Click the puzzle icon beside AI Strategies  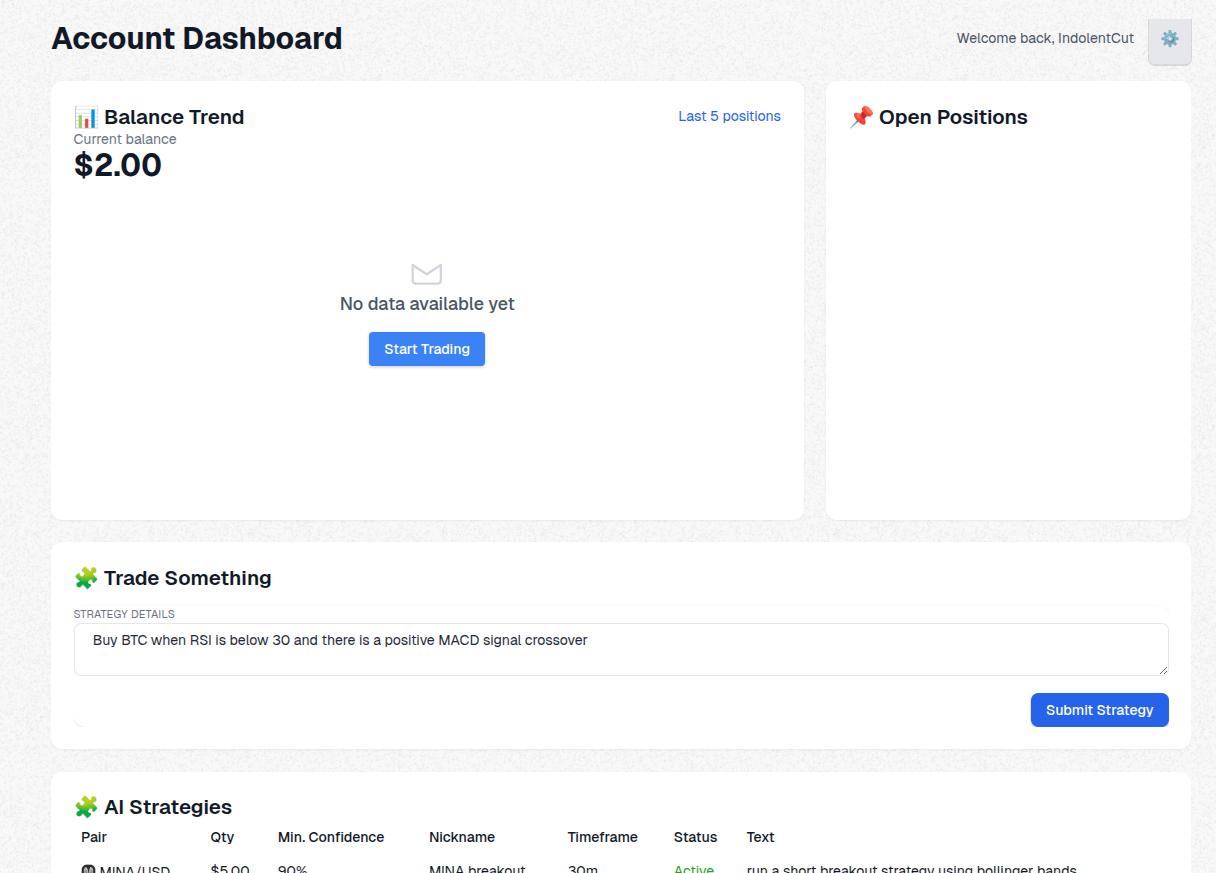point(86,807)
